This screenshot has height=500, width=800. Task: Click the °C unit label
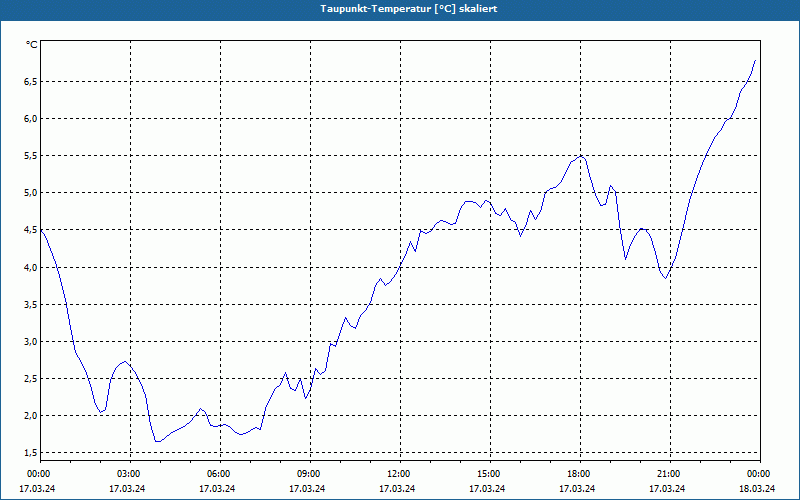[32, 45]
